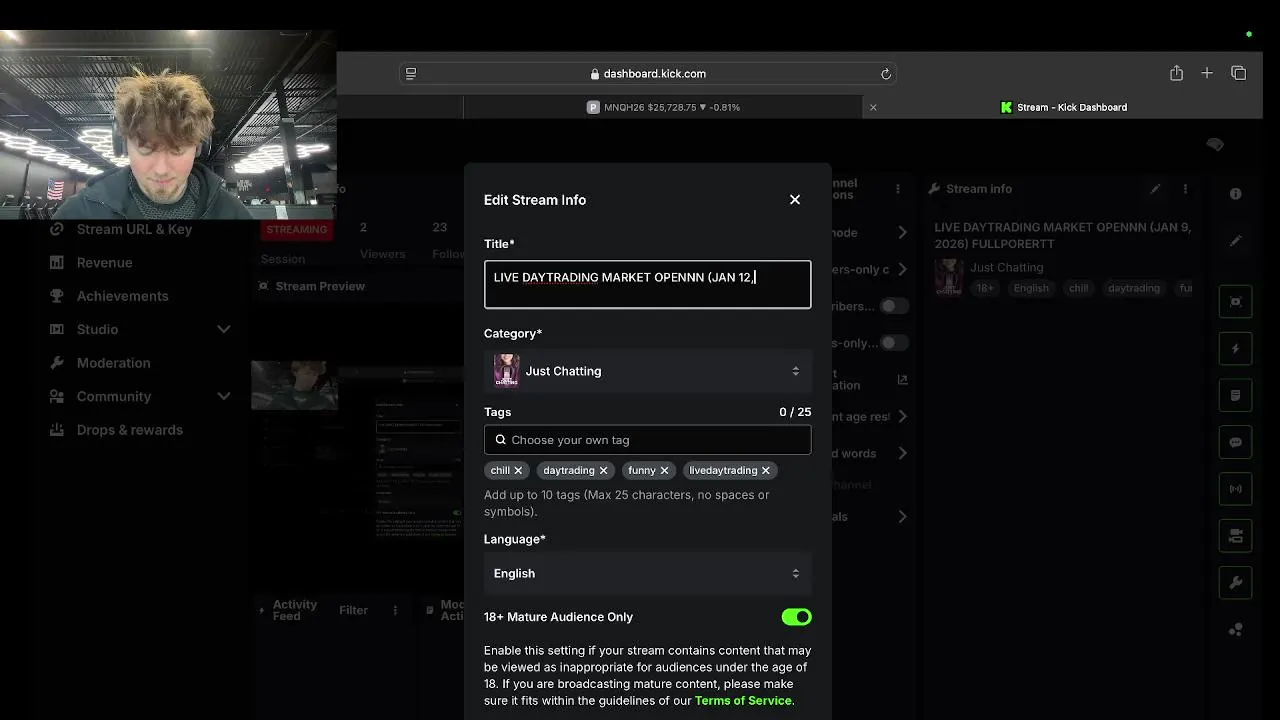Remove the 'livedaytrading' tag

click(766, 470)
